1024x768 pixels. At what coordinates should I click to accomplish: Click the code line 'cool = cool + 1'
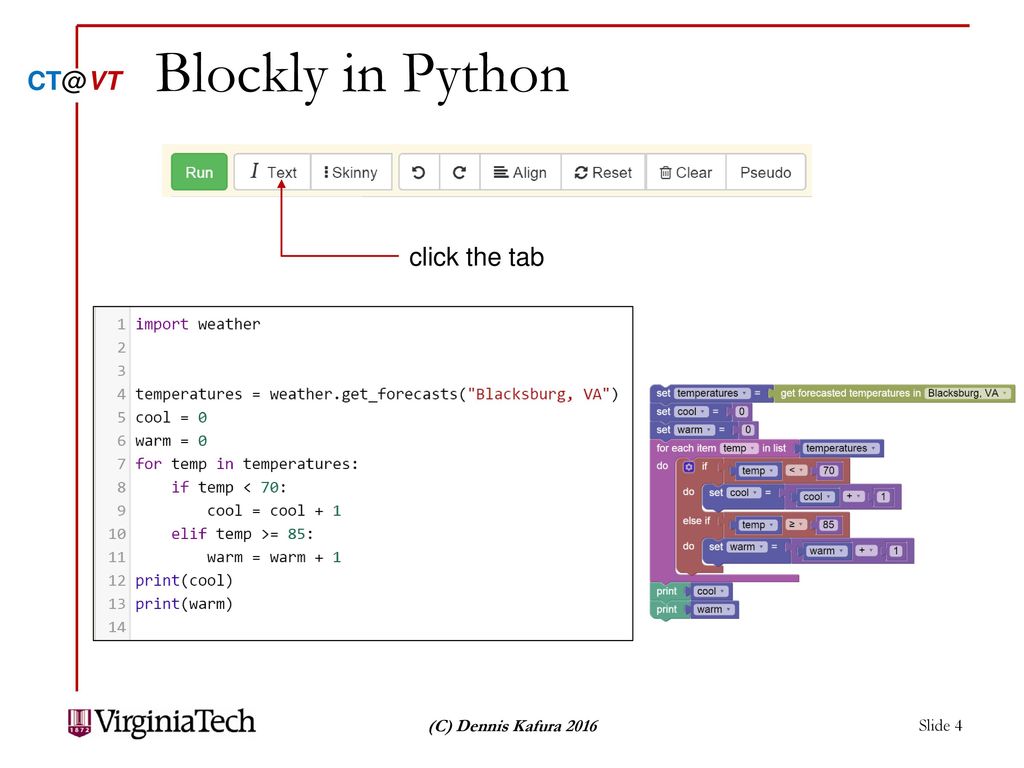pos(274,511)
